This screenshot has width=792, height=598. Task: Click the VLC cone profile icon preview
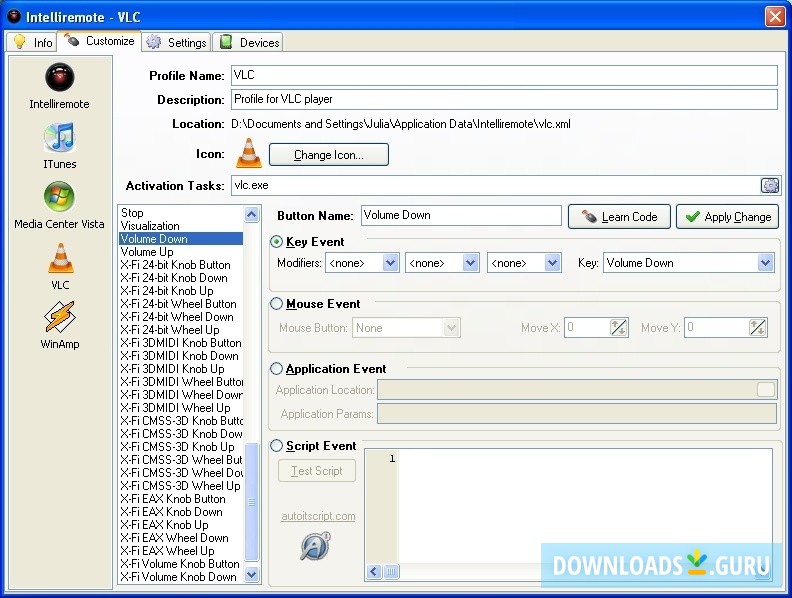[249, 153]
